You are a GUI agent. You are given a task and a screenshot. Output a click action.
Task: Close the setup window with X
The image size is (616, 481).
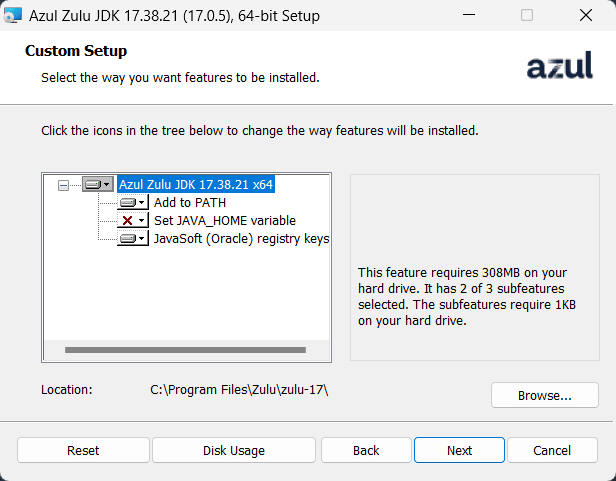(586, 15)
